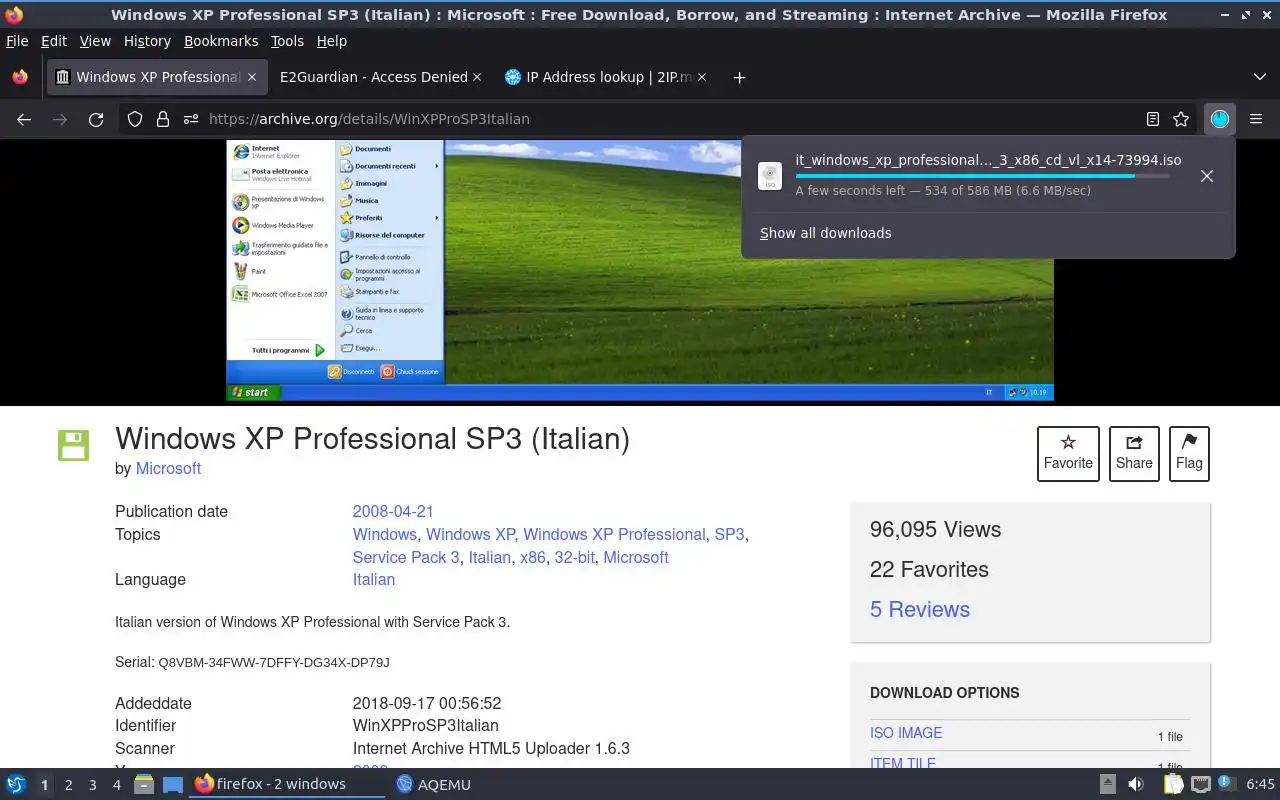Open the Microsoft author link
Viewport: 1280px width, 800px height.
(x=168, y=468)
